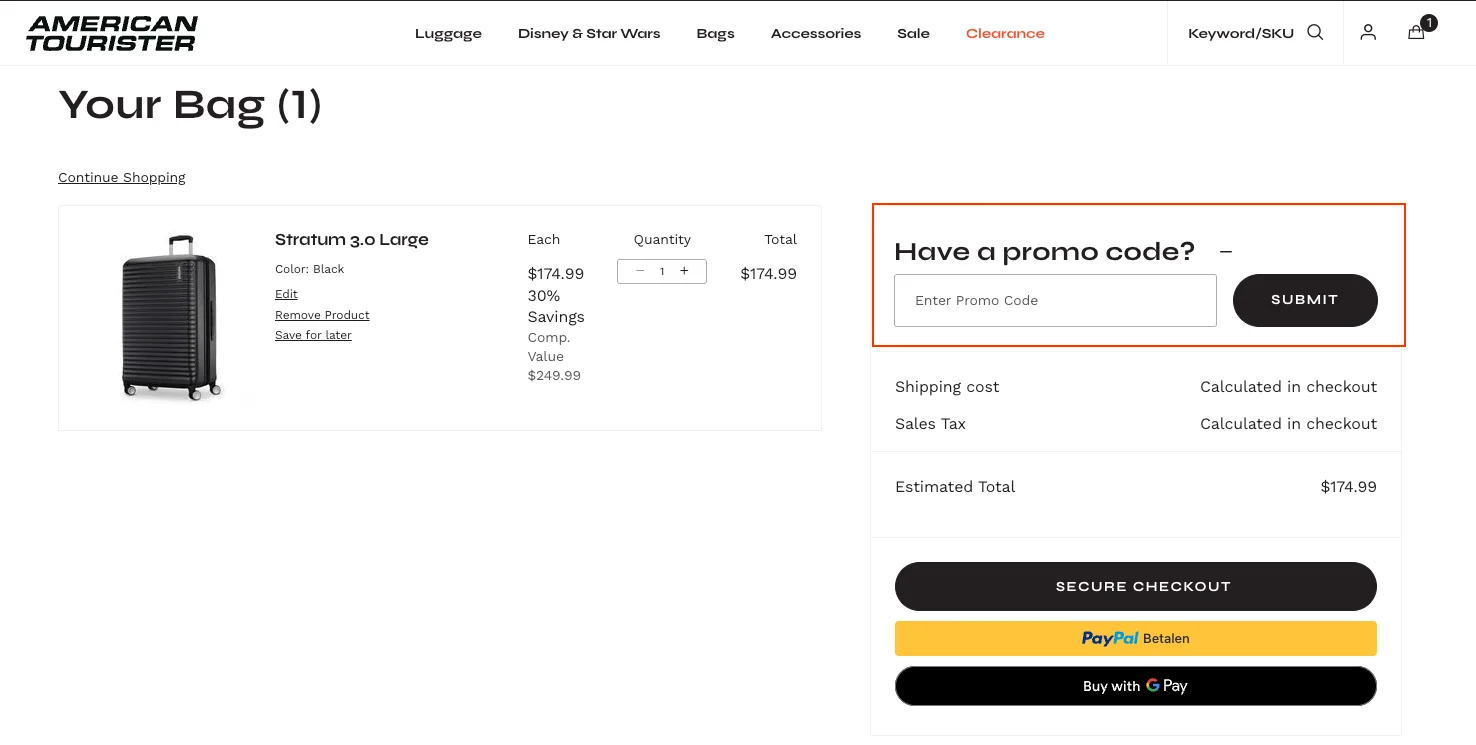
Task: Click the Edit link for Stratum 3.0 Large
Action: 286,294
